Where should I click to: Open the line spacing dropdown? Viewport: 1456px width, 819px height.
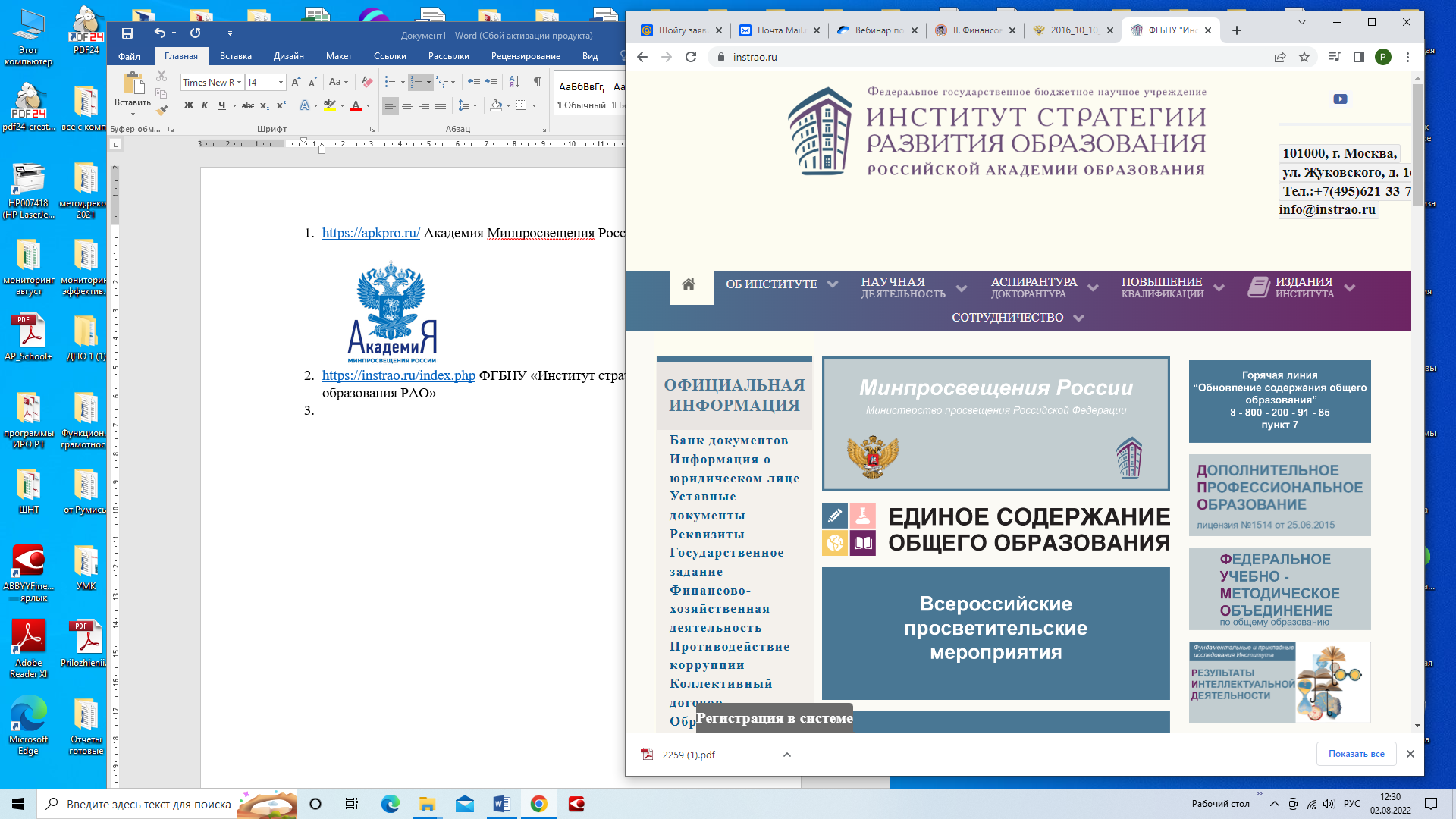pos(468,105)
